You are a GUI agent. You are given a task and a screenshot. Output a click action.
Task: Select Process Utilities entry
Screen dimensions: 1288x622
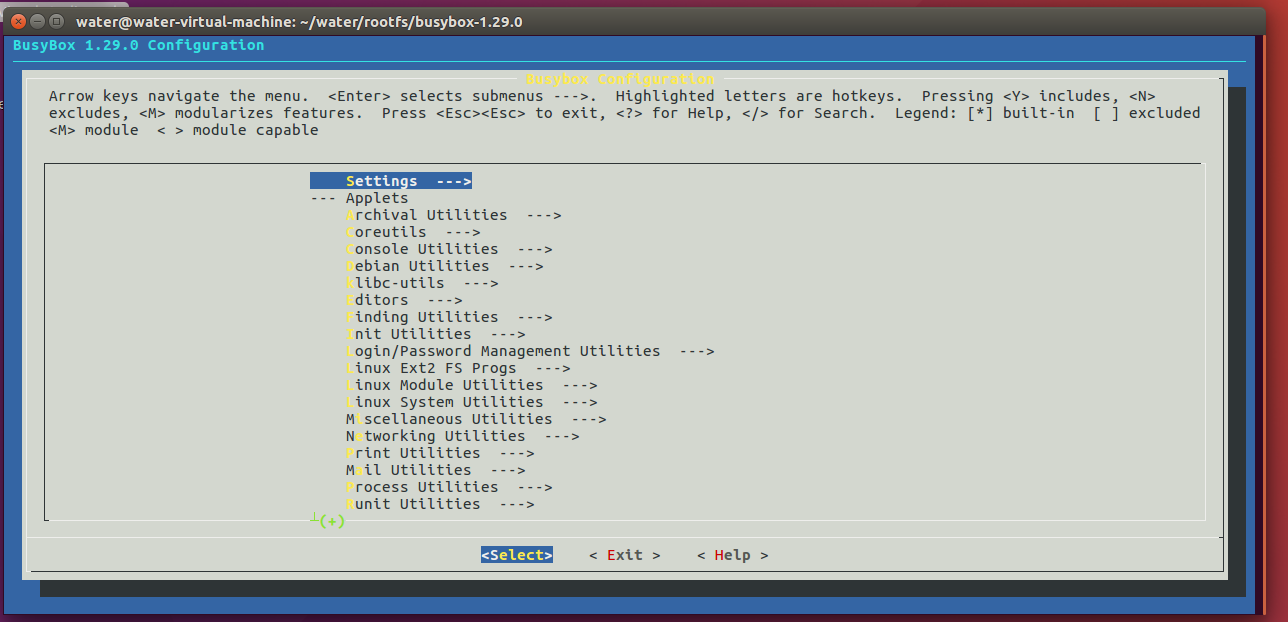pos(449,487)
